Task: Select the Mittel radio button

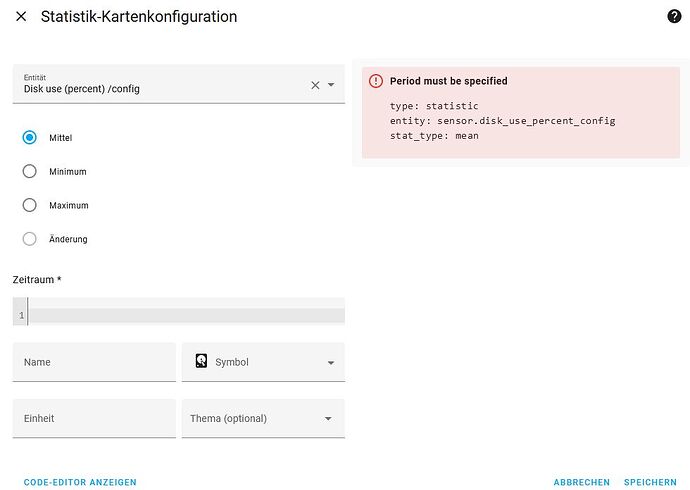Action: pos(30,138)
